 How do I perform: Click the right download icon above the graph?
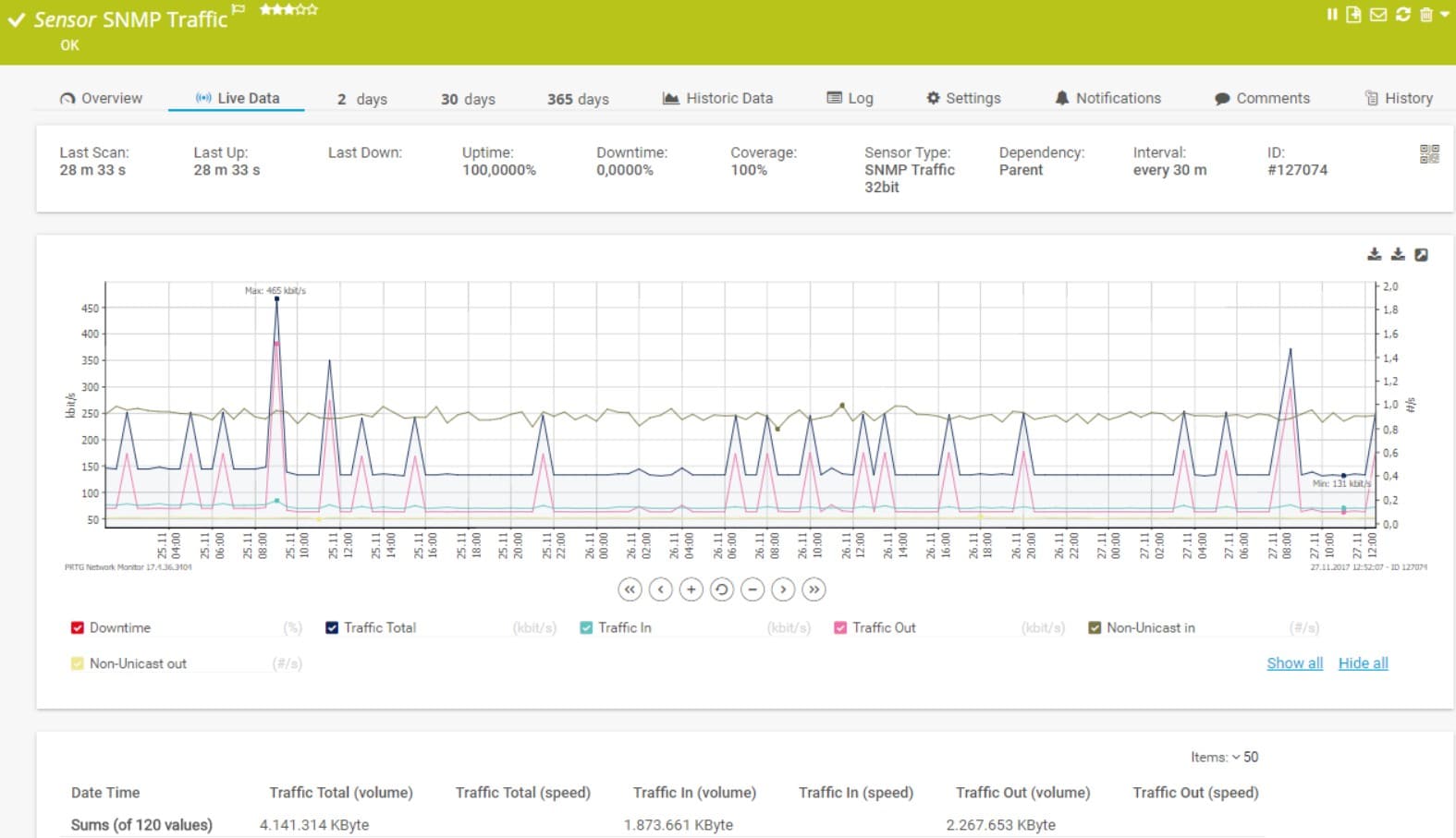pos(1398,254)
